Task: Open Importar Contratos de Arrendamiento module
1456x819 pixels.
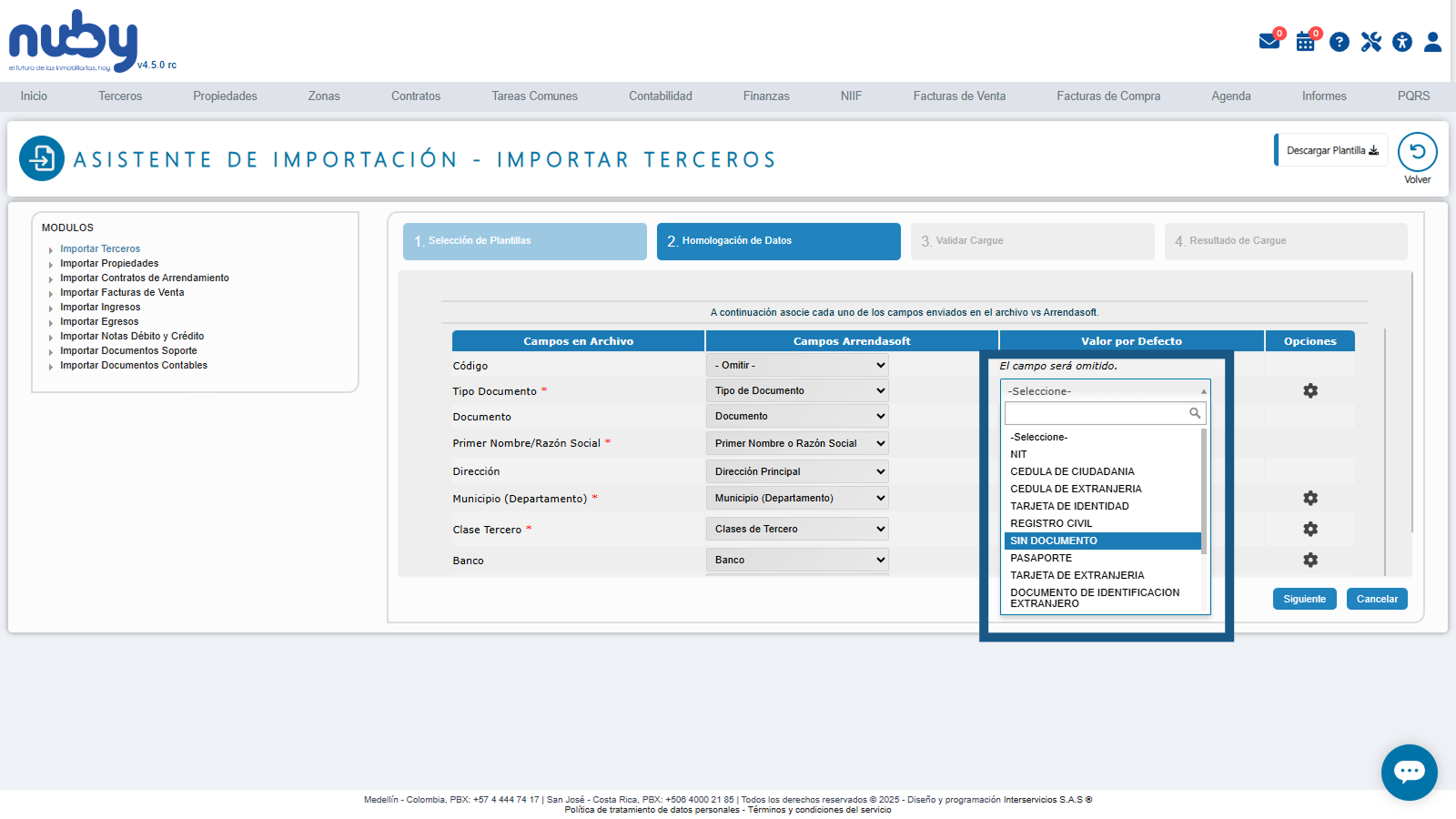Action: point(145,278)
